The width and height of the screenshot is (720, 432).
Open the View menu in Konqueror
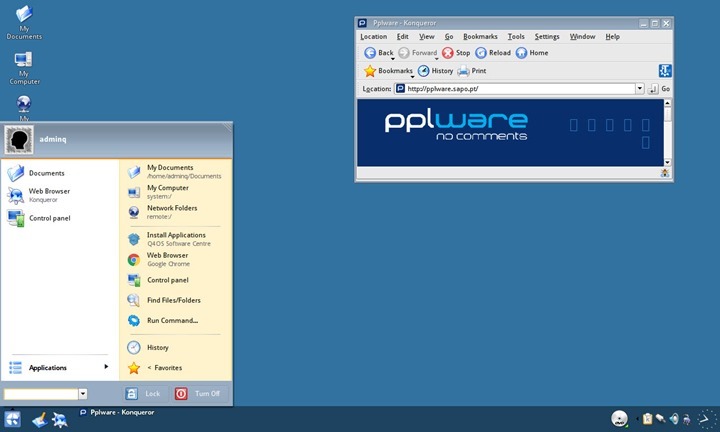point(427,37)
